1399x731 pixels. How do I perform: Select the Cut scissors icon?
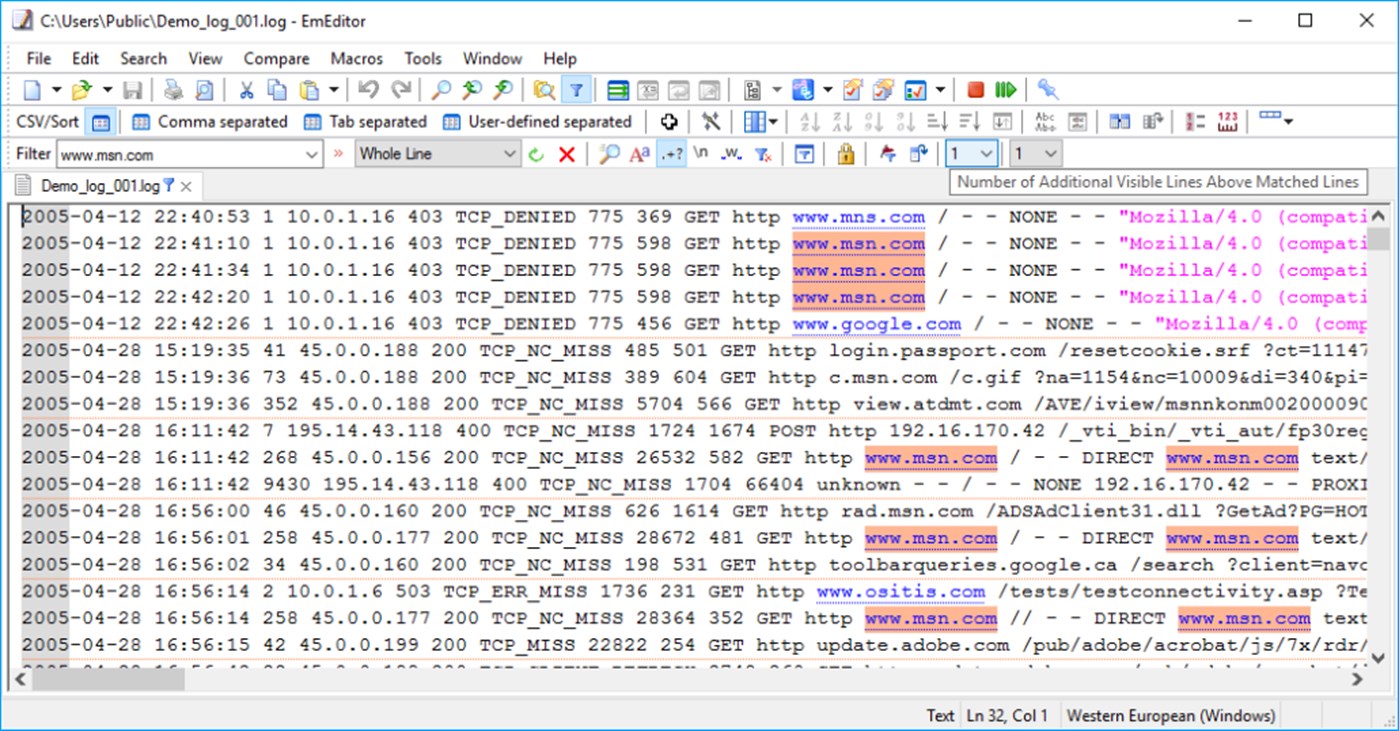pyautogui.click(x=245, y=89)
